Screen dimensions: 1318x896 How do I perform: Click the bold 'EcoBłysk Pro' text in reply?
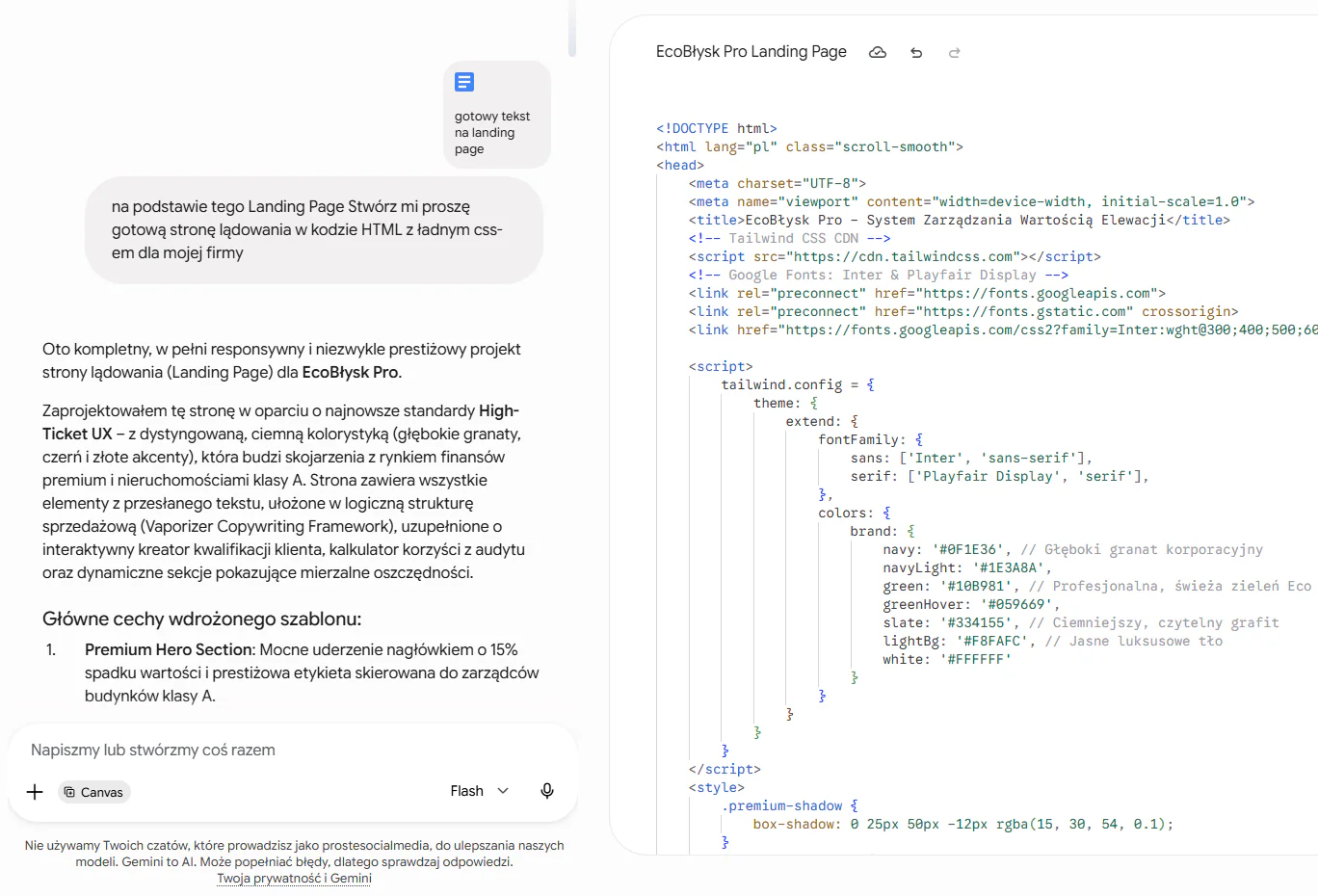[350, 372]
